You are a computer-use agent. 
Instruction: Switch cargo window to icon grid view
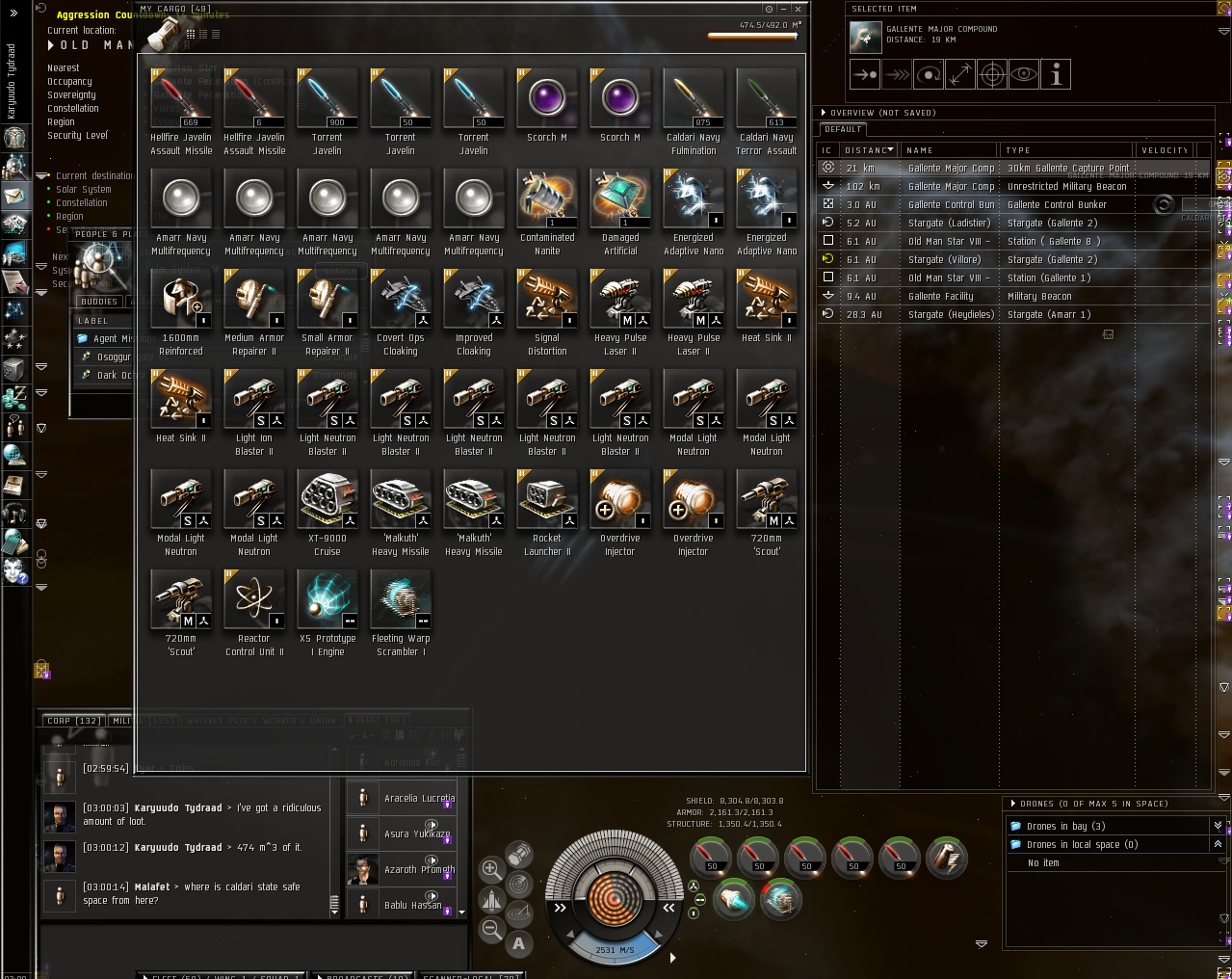(191, 34)
